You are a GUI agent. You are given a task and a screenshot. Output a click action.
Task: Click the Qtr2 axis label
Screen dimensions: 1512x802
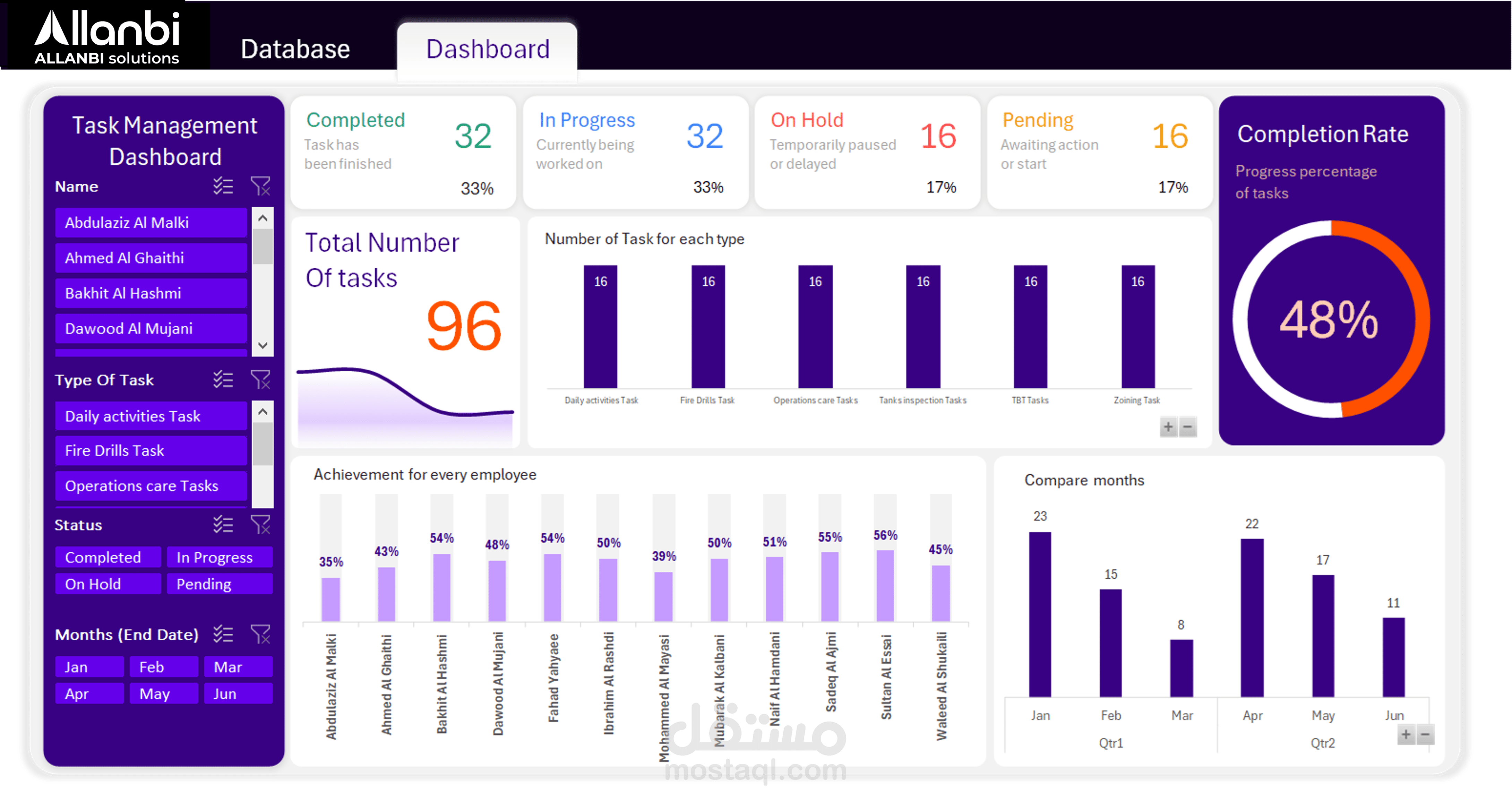click(x=1322, y=743)
